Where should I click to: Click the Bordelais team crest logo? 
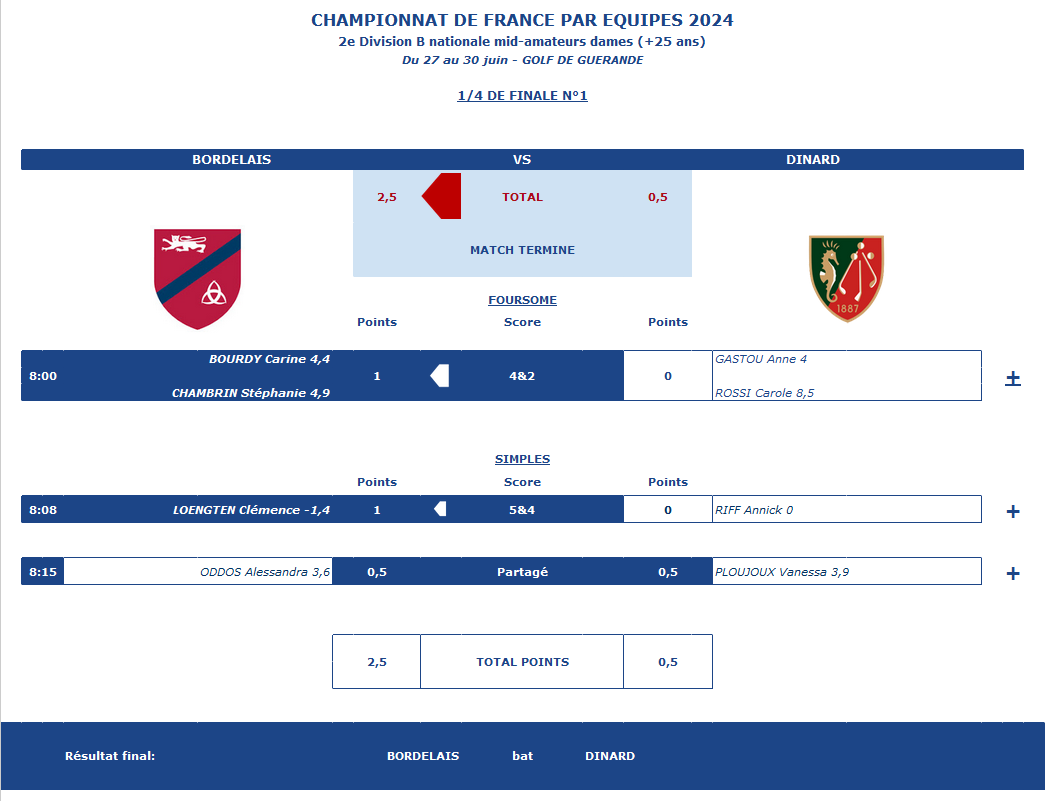[x=197, y=279]
